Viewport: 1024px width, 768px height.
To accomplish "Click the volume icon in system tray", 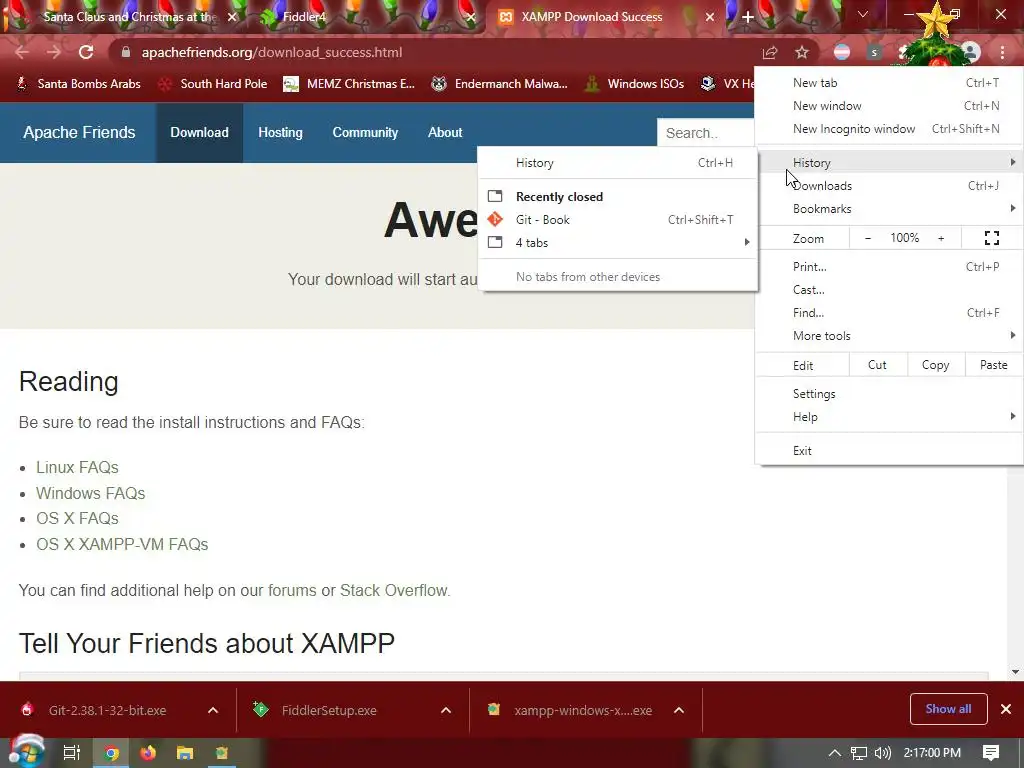I will [882, 753].
